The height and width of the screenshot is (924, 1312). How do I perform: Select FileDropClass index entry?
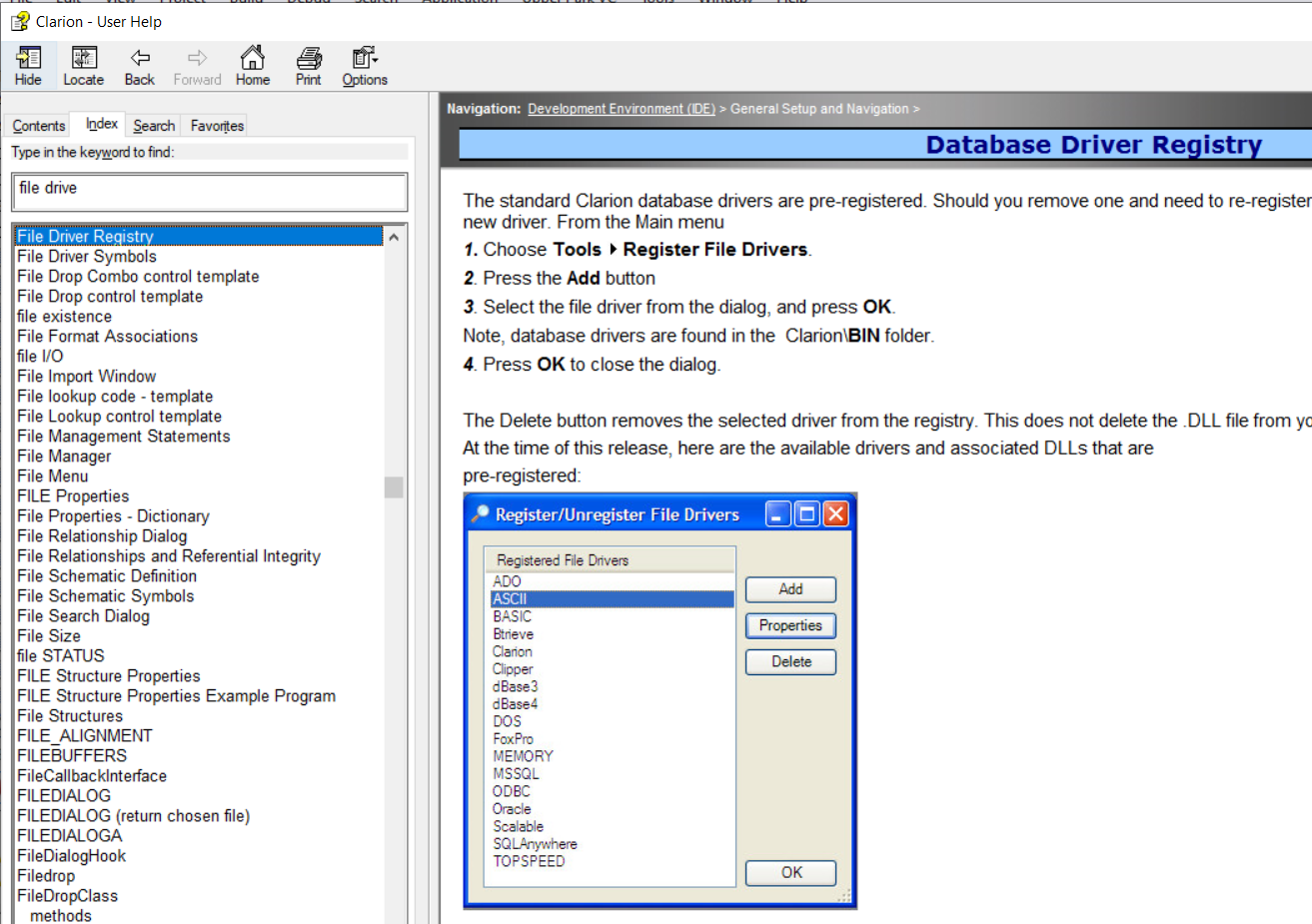[67, 896]
